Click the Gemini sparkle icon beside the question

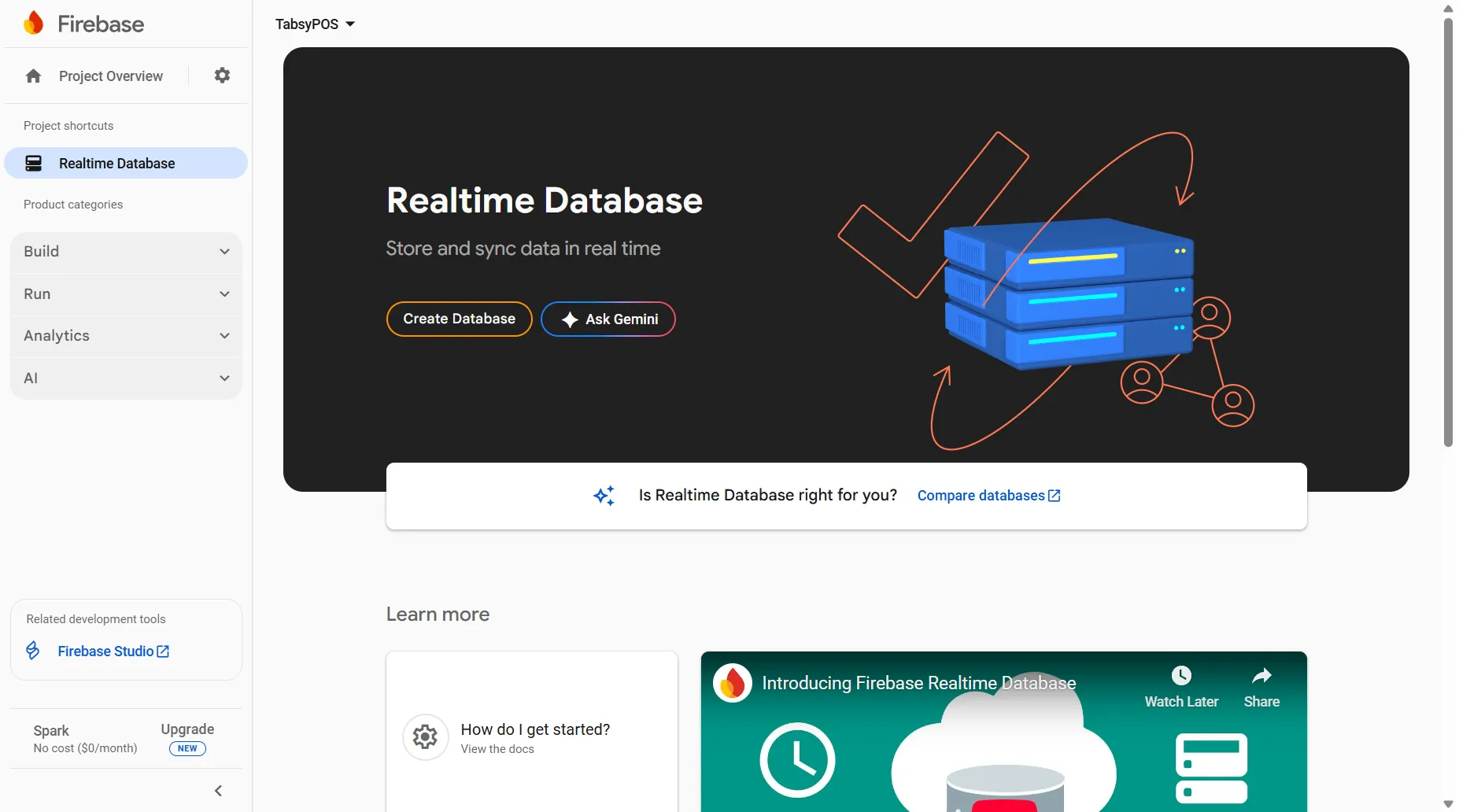pos(604,496)
